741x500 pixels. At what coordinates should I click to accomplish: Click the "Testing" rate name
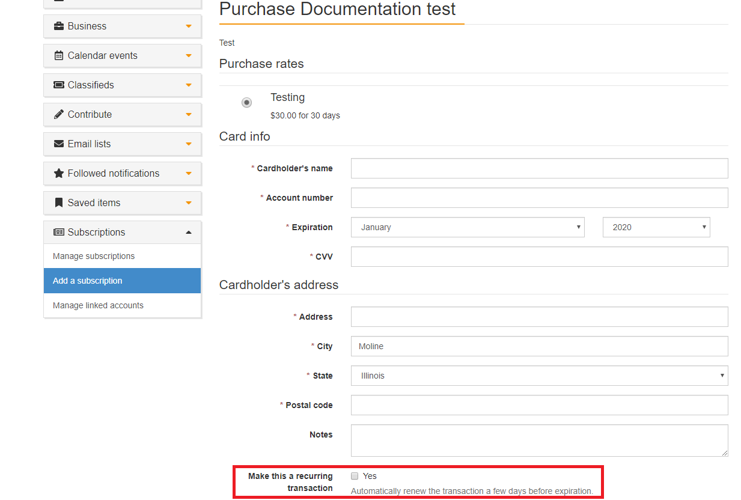coord(287,97)
